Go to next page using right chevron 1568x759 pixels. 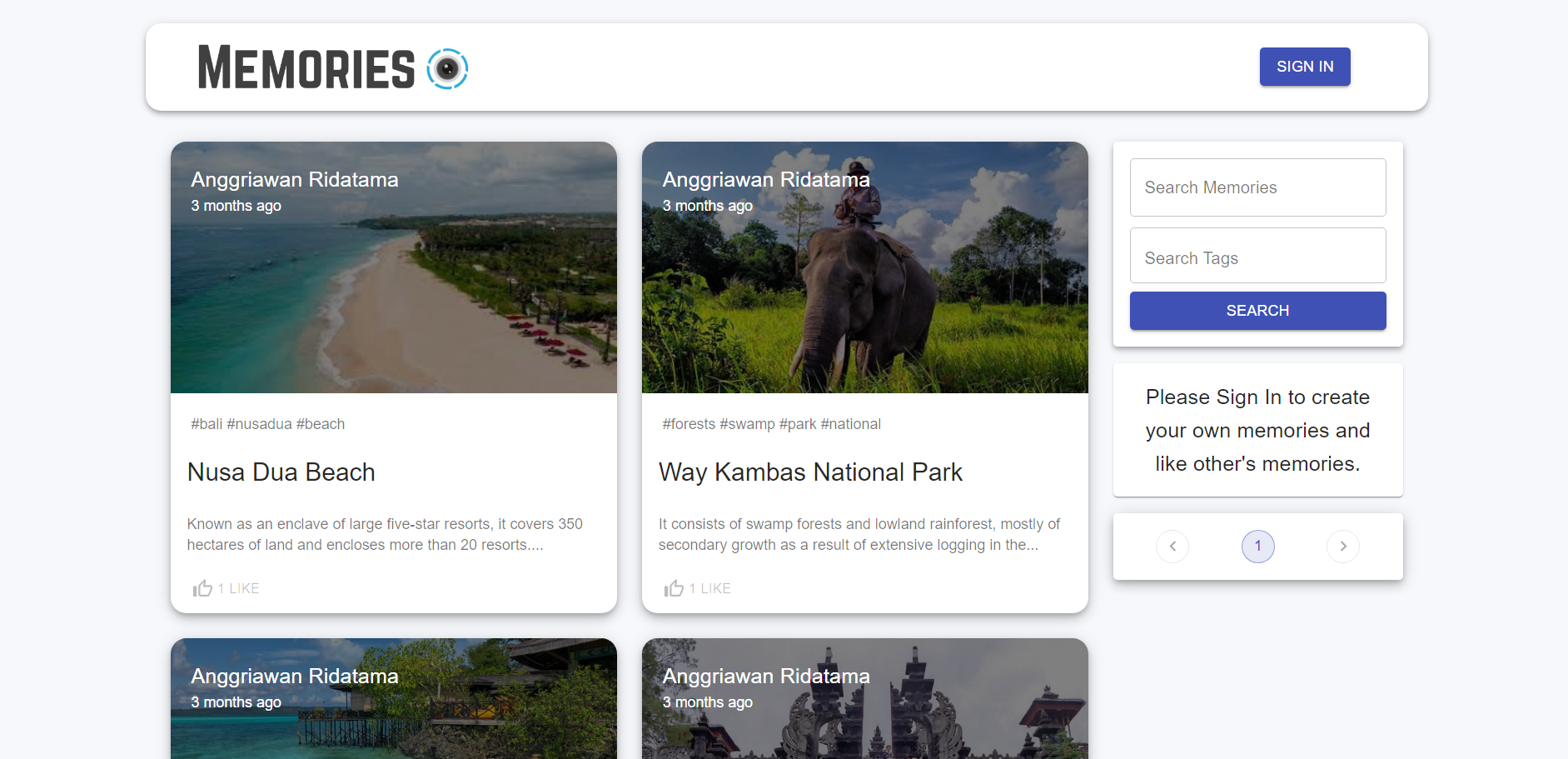pos(1343,547)
